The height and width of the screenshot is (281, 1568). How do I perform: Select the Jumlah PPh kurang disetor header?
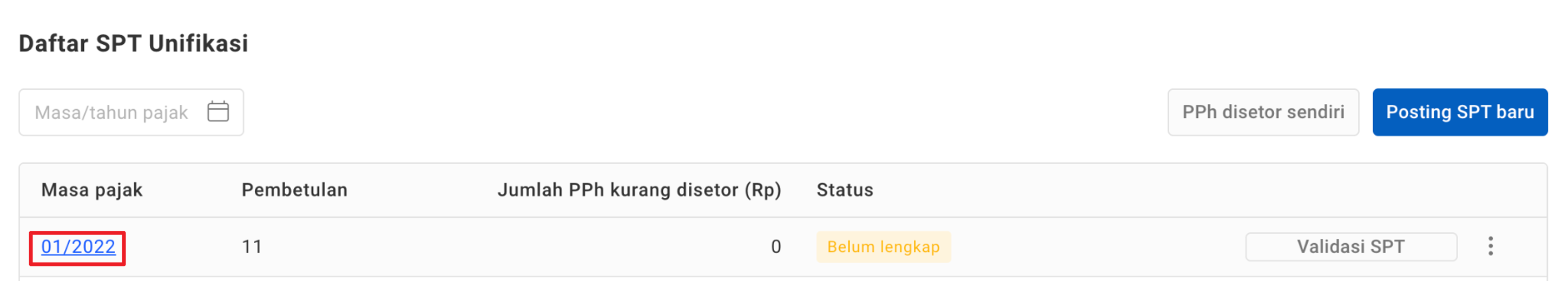[639, 190]
